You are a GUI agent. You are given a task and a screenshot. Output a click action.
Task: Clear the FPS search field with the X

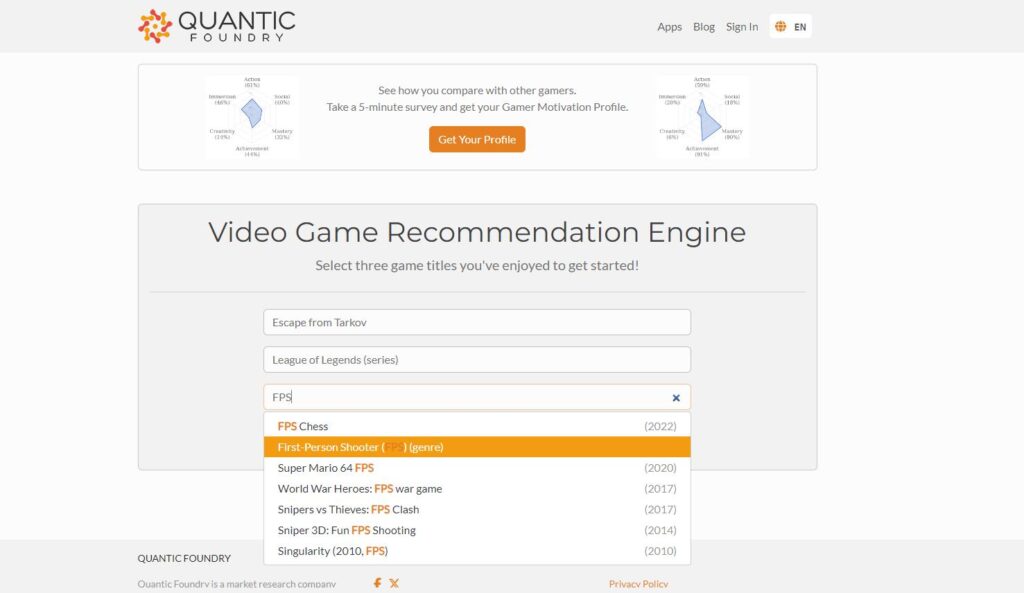click(676, 398)
